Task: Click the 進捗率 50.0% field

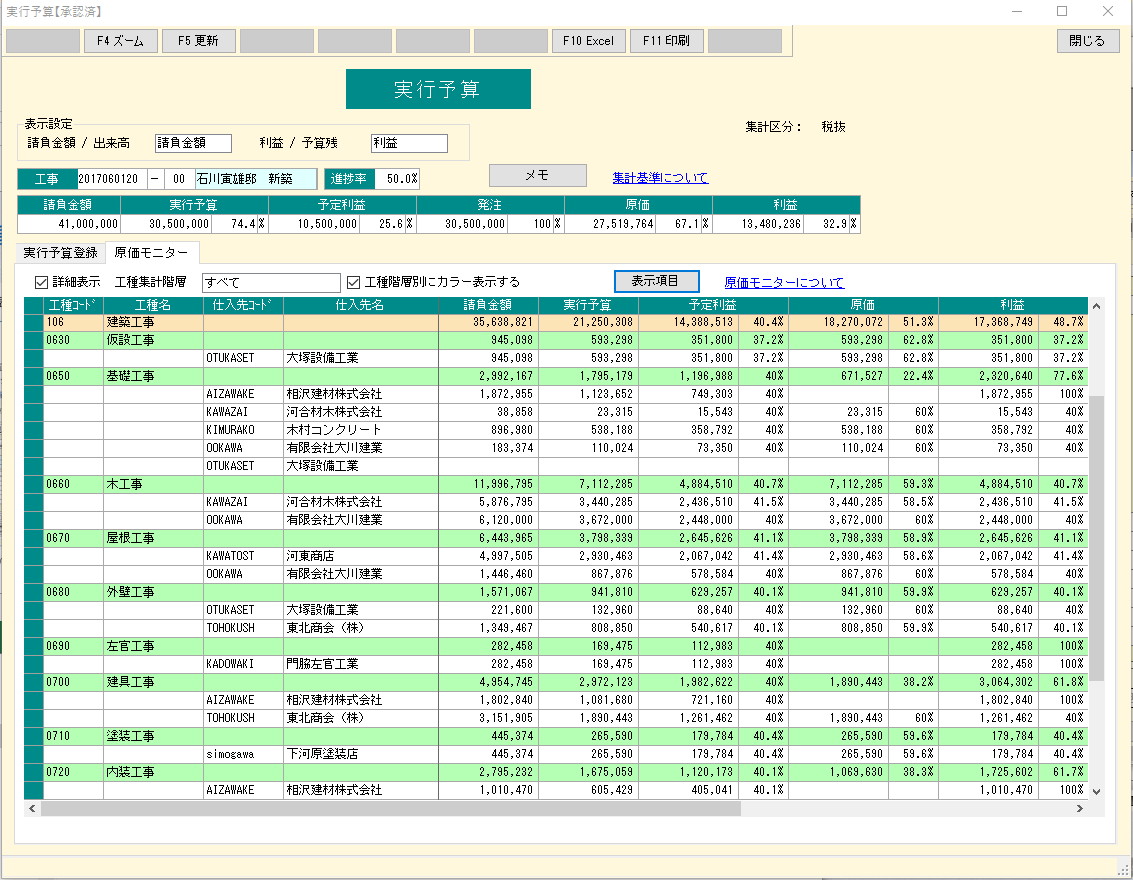Action: (x=397, y=178)
